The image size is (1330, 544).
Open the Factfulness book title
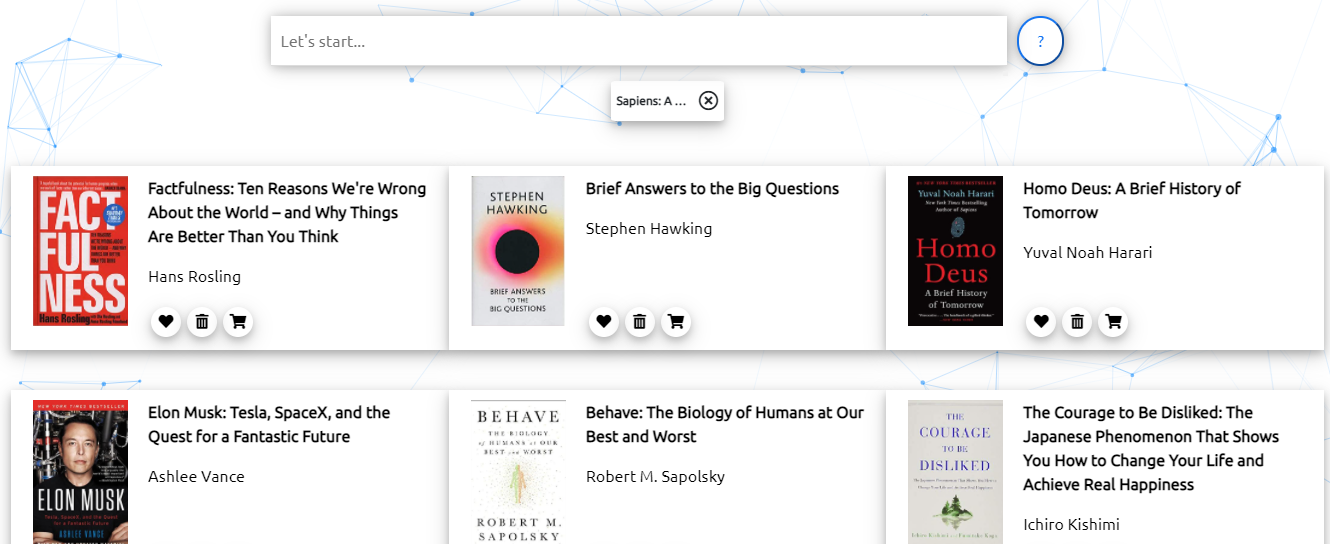tap(287, 213)
